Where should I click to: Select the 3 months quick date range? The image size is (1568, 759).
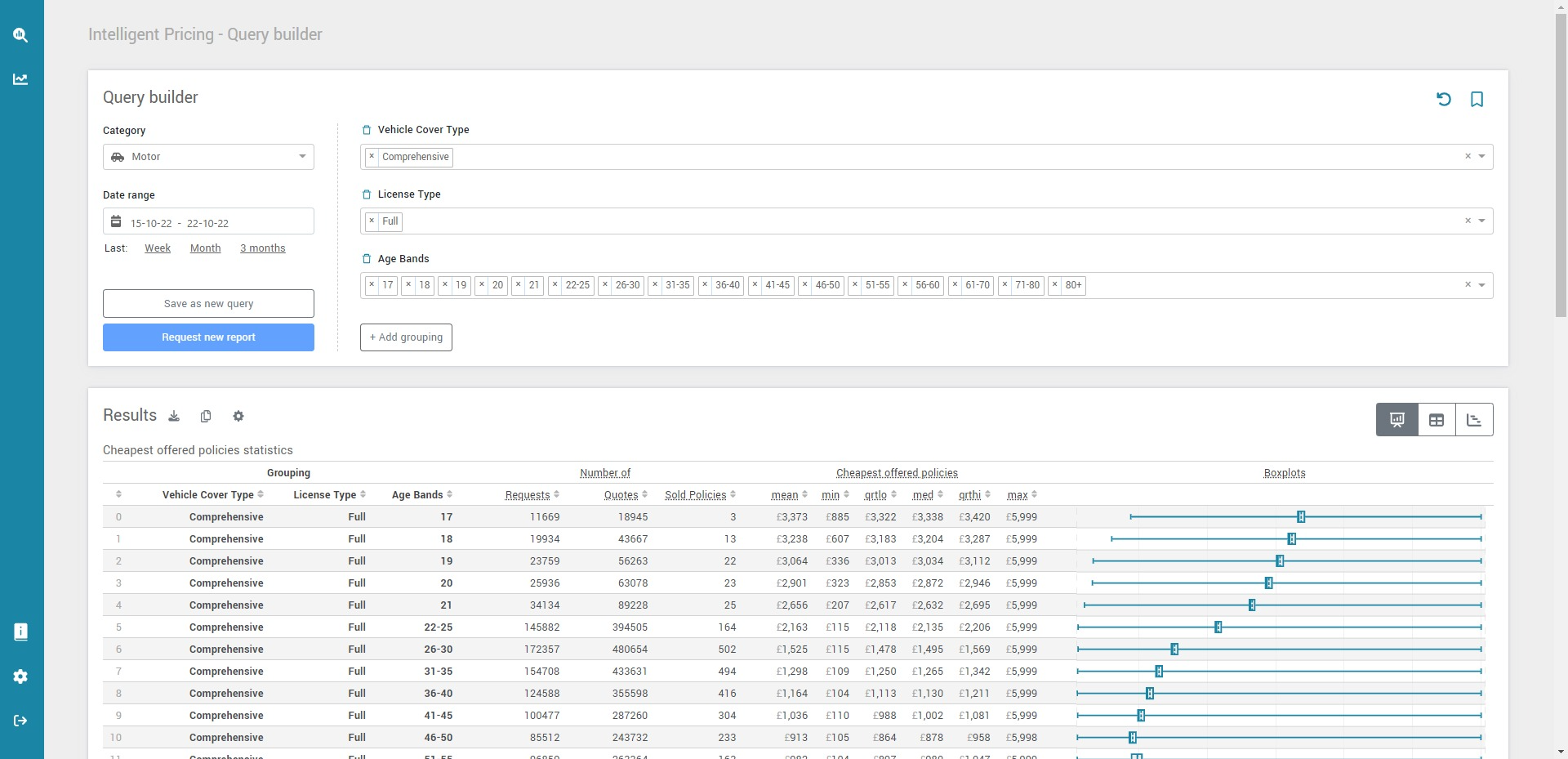click(261, 248)
